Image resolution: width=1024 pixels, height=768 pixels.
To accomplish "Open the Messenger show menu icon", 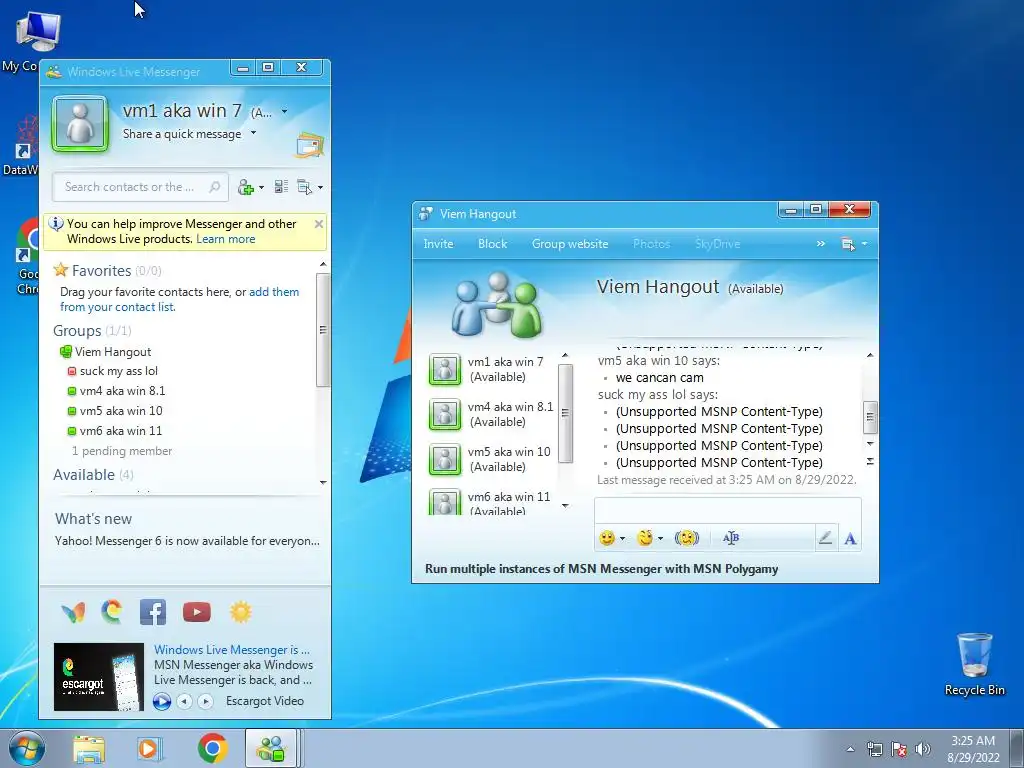I will 304,187.
